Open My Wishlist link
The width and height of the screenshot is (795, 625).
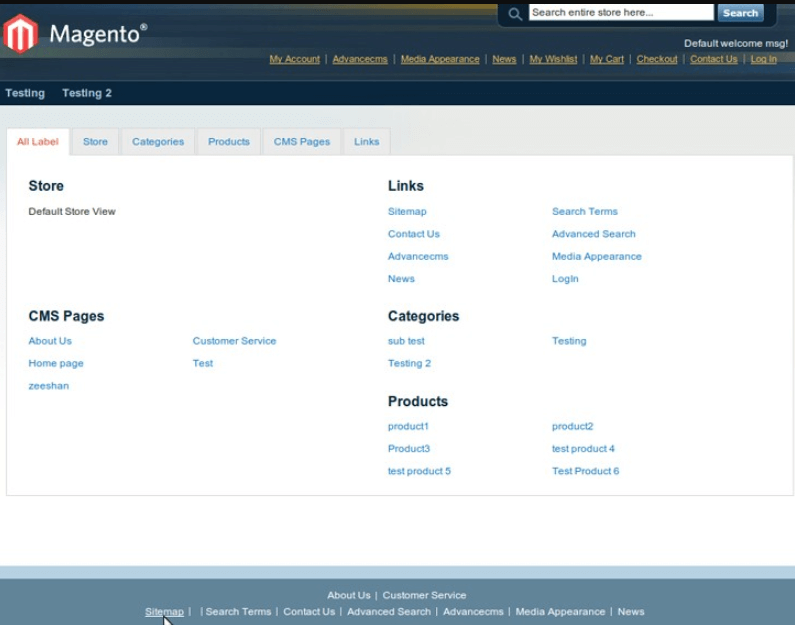[x=553, y=59]
